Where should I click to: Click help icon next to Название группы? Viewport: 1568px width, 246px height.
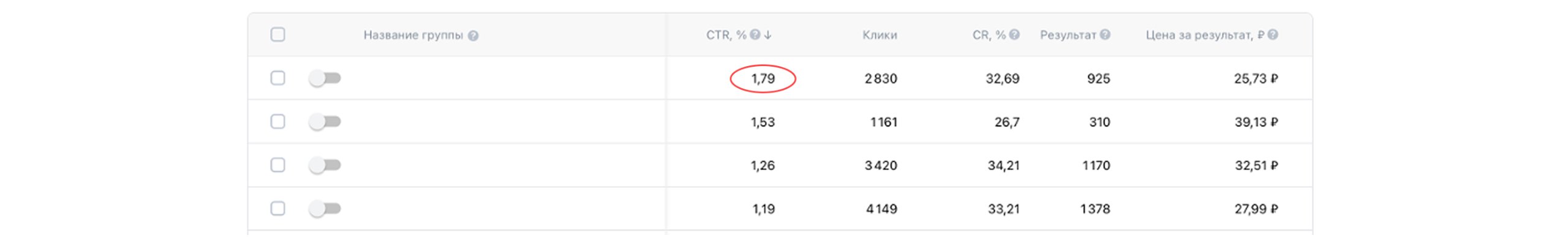coord(473,35)
